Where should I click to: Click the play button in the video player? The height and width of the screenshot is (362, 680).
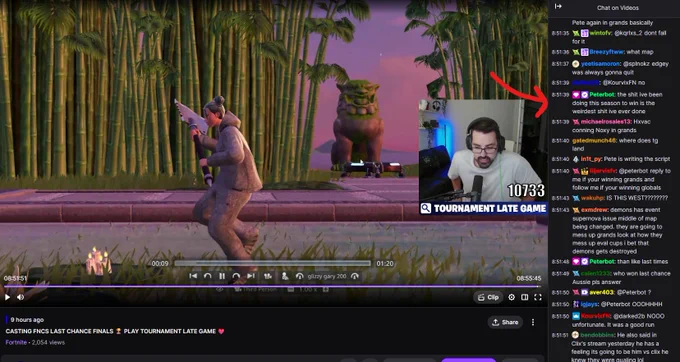click(x=7, y=297)
